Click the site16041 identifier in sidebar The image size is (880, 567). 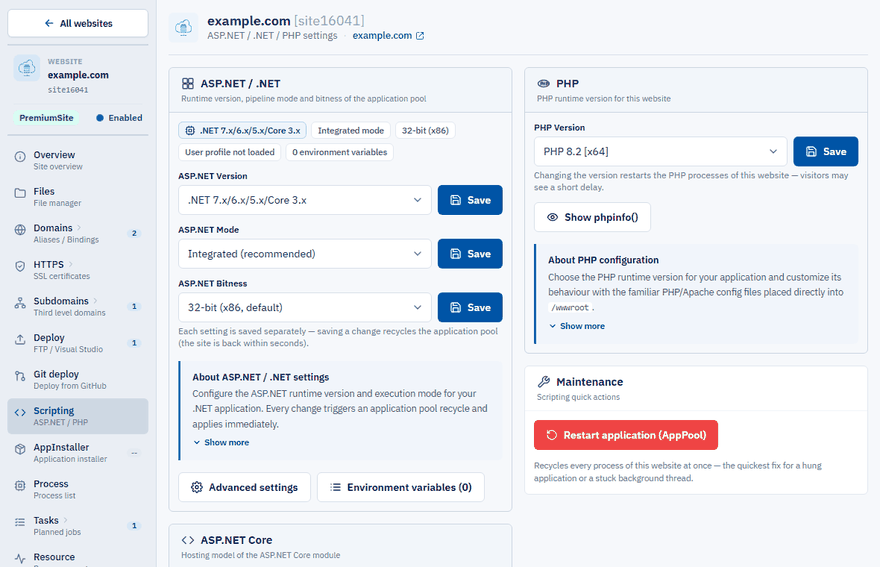[68, 90]
